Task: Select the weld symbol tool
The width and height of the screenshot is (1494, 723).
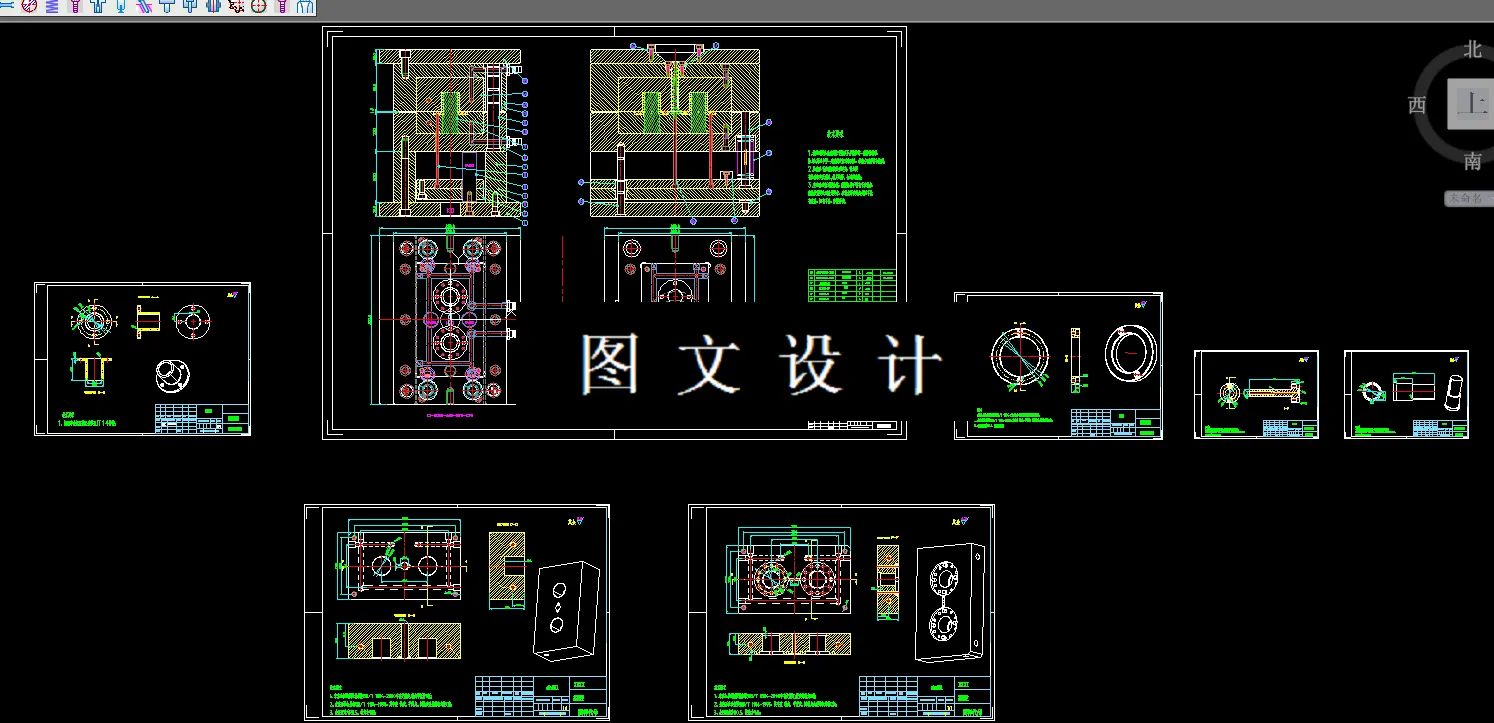Action: click(x=236, y=7)
